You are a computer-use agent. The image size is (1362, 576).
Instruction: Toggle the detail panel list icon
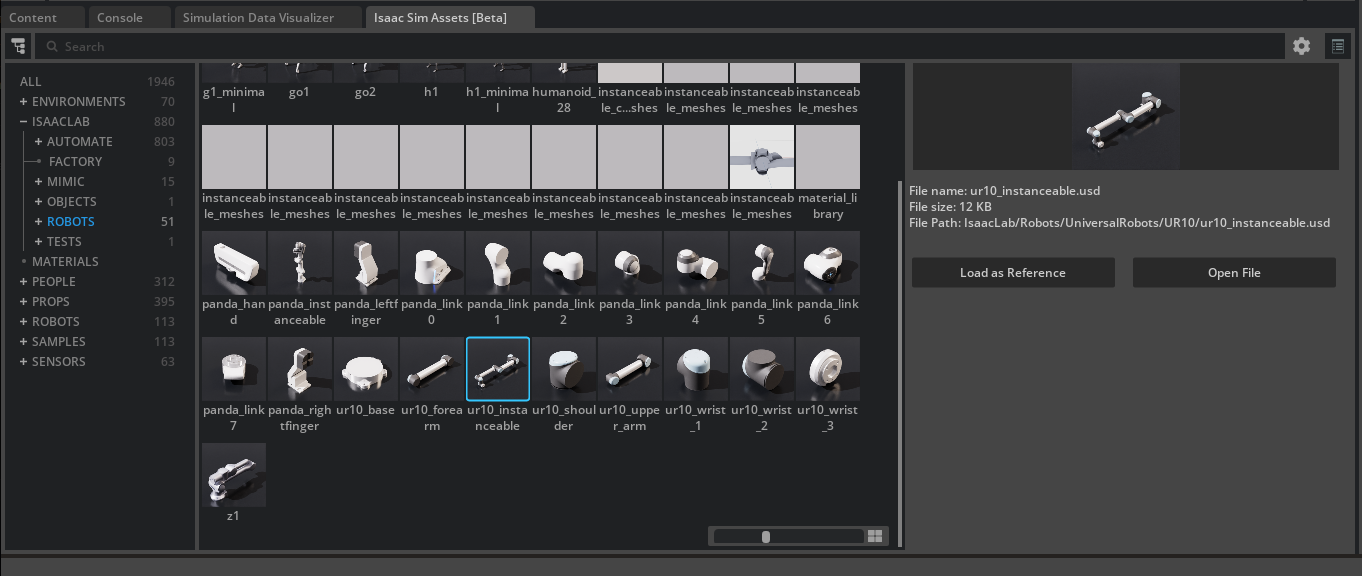[1337, 46]
